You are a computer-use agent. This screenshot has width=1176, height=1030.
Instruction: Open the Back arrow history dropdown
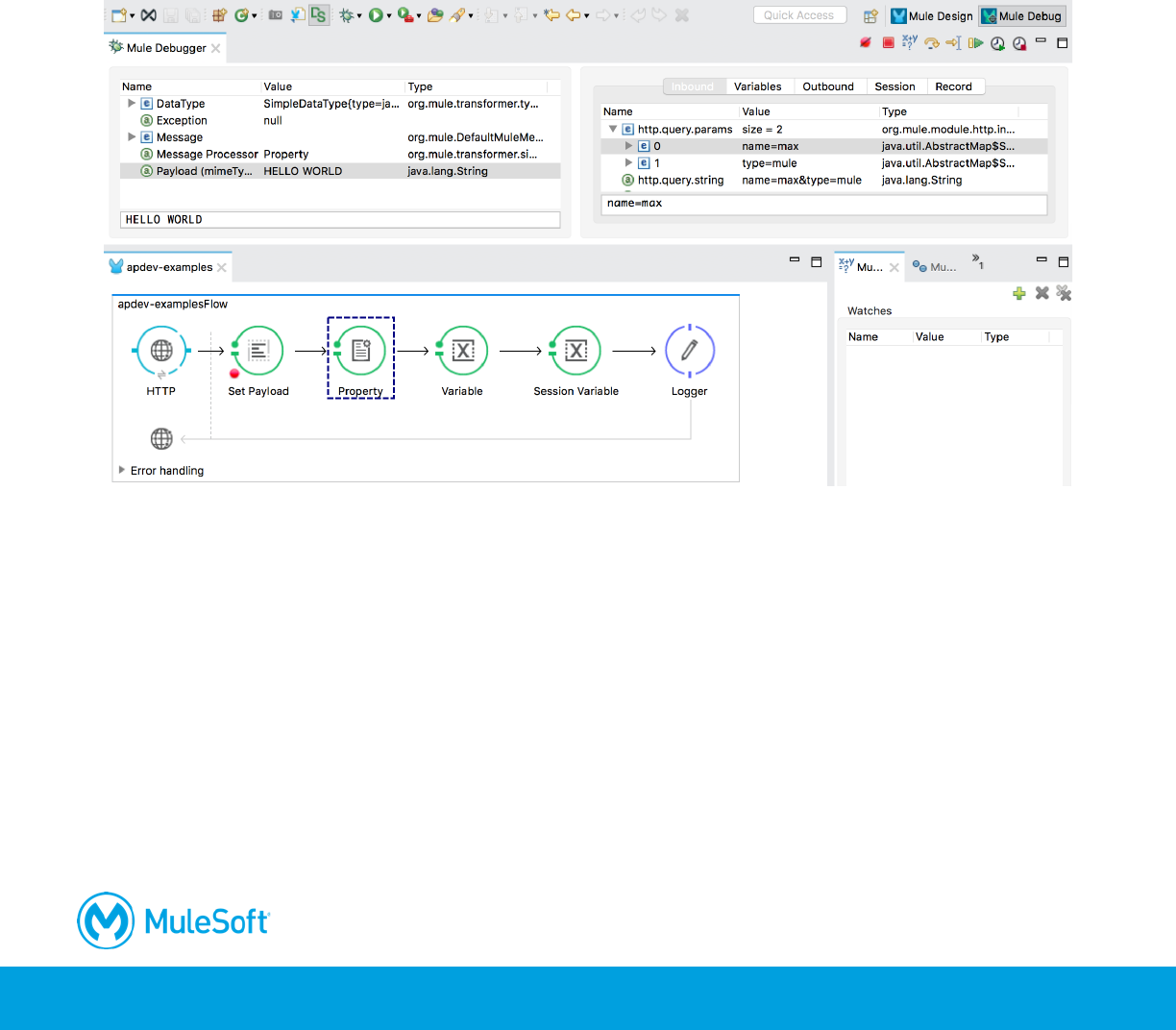pos(586,16)
